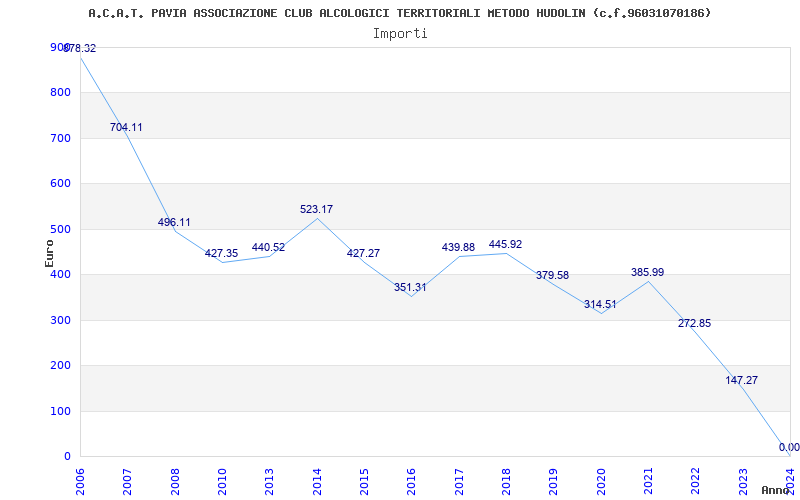The width and height of the screenshot is (800, 500).
Task: Click x-axis year 2016
Action: (x=412, y=482)
